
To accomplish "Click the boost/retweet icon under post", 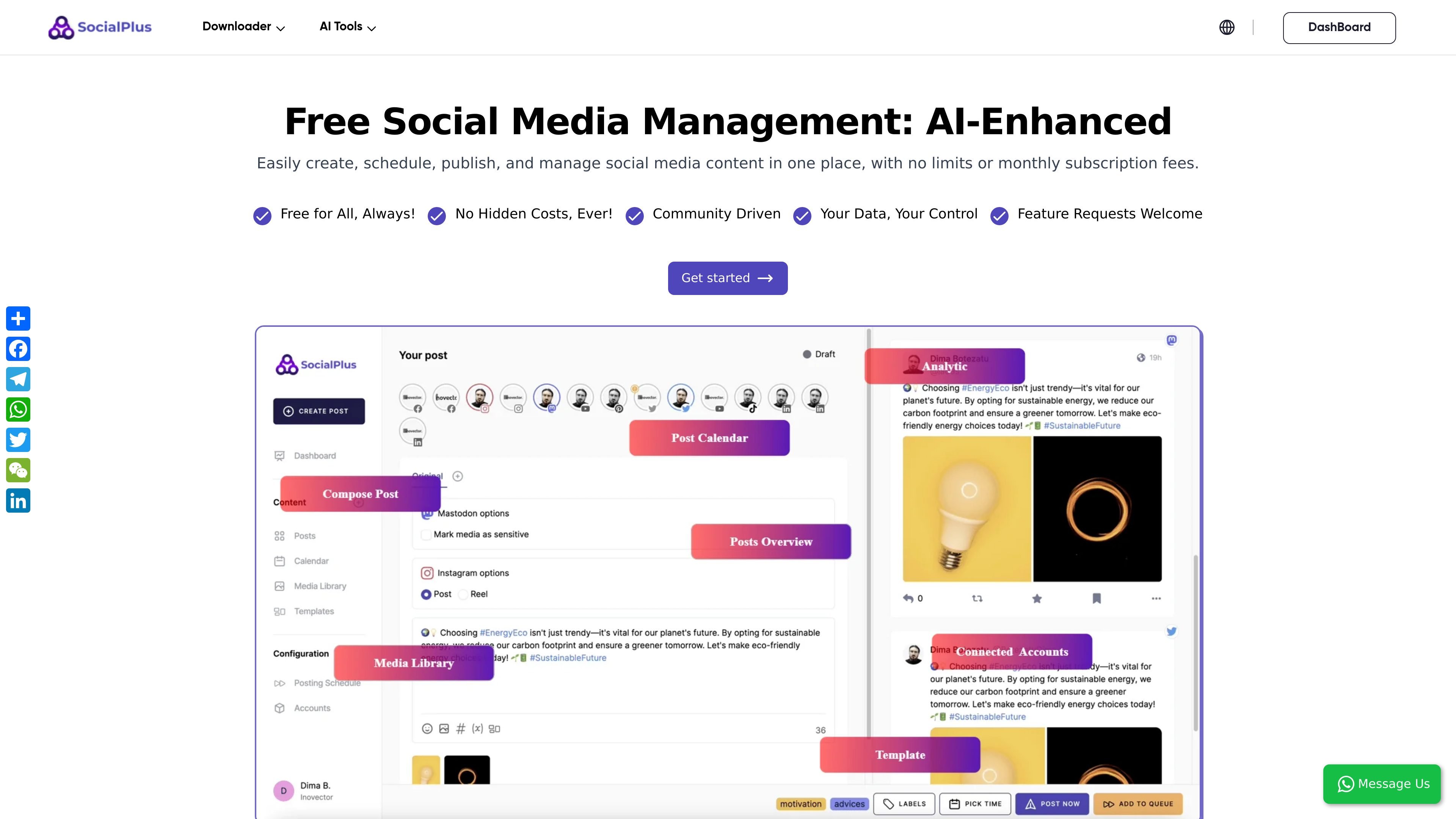I will pos(977,598).
